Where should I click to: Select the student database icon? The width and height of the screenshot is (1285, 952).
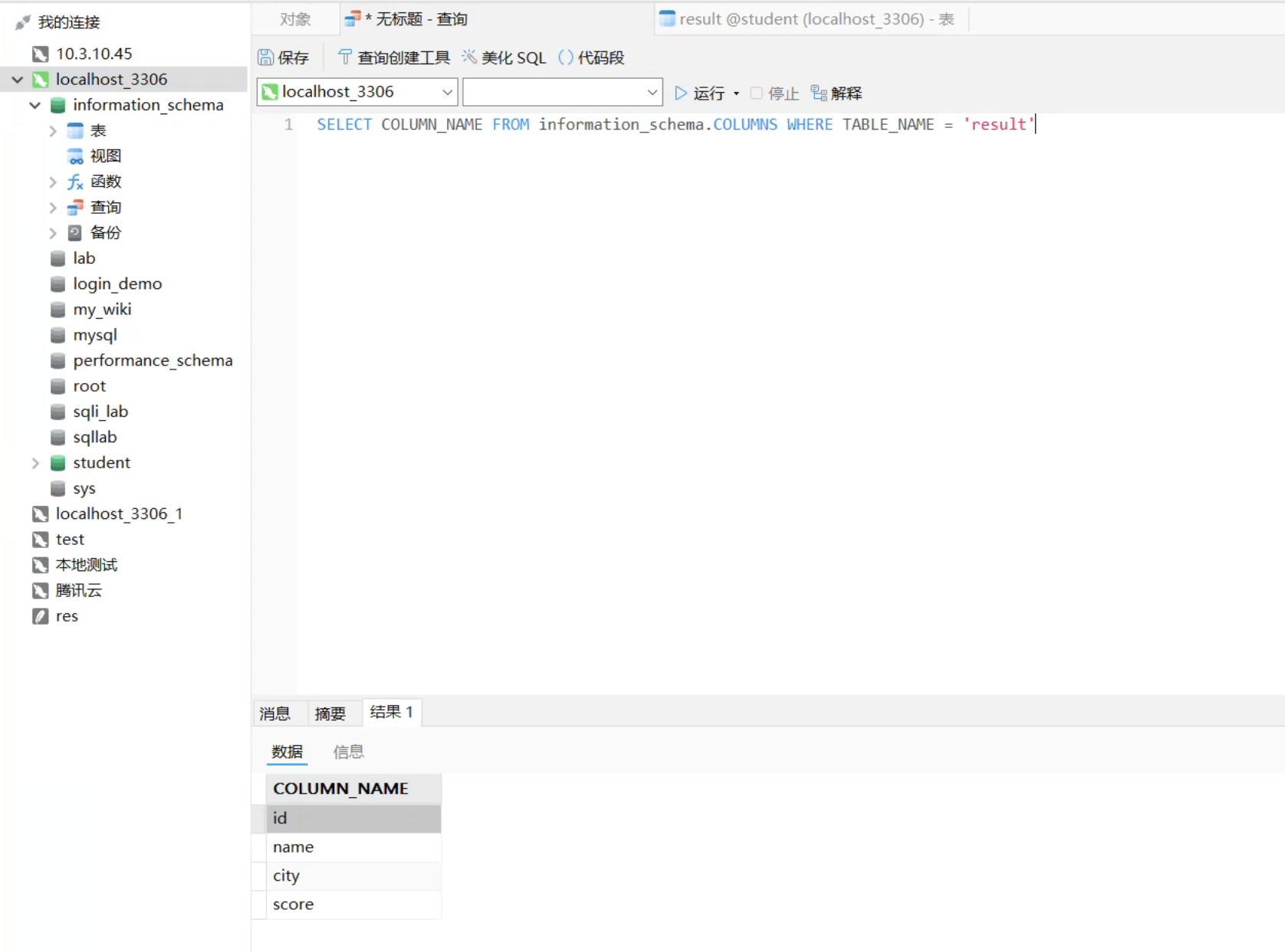tap(58, 463)
